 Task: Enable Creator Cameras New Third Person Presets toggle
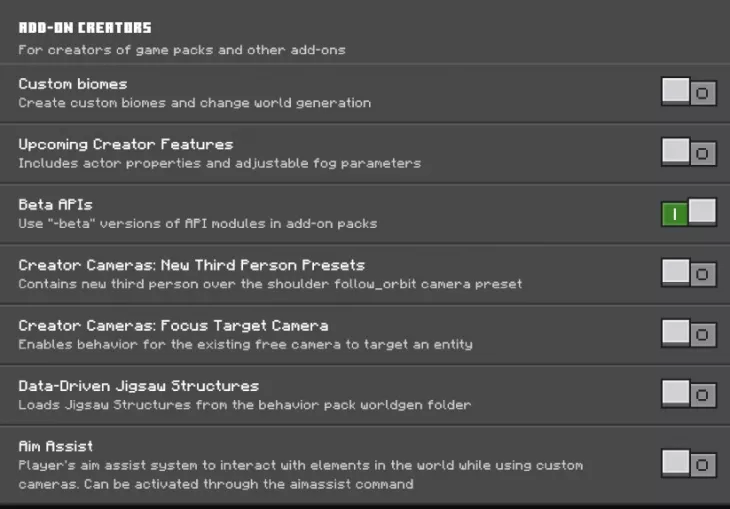point(689,273)
